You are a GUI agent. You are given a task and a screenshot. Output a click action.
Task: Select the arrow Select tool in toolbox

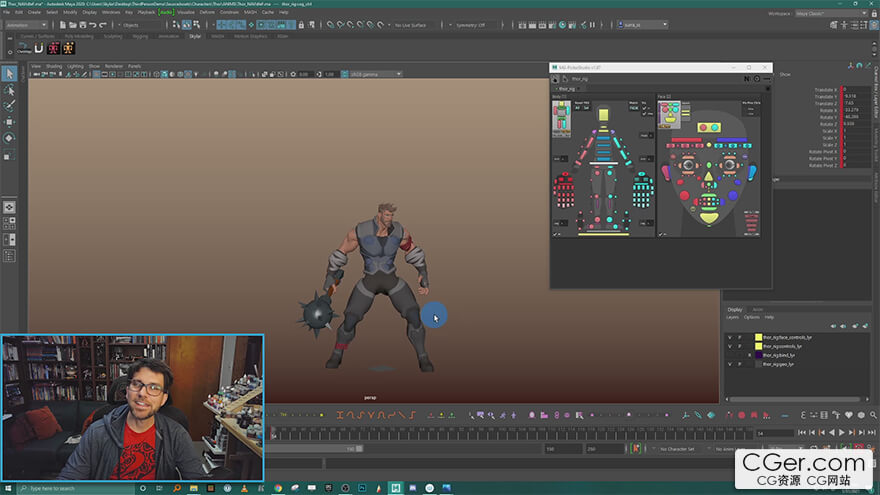tap(9, 73)
